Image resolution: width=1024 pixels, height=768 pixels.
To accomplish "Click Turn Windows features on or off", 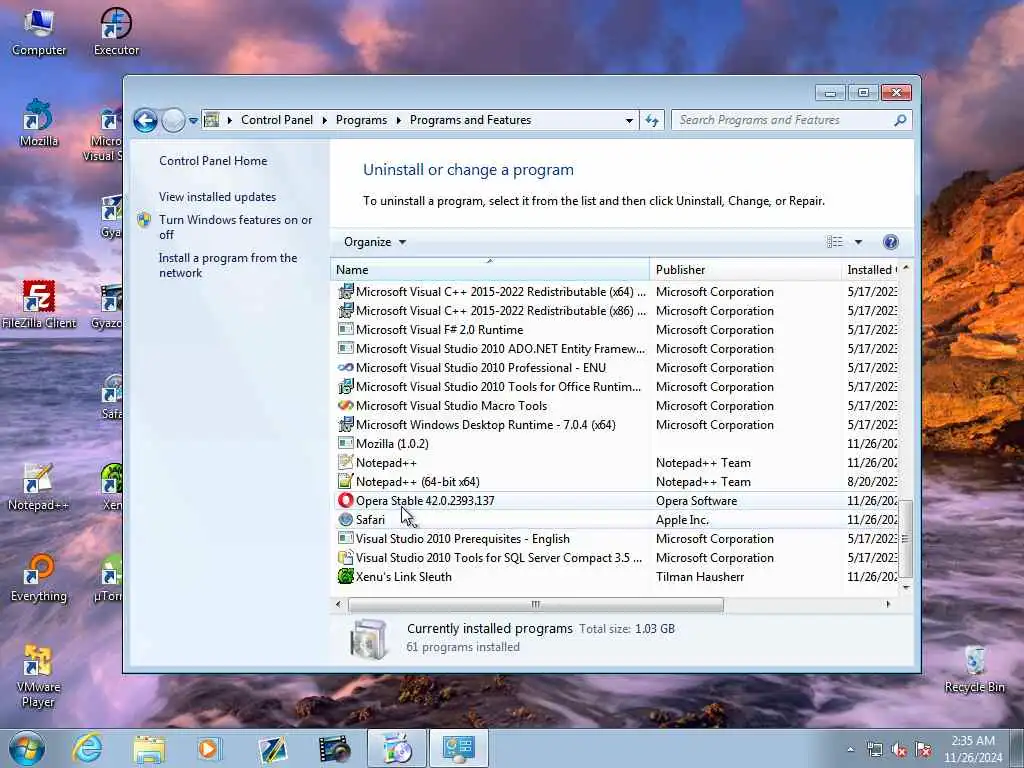I will (235, 227).
